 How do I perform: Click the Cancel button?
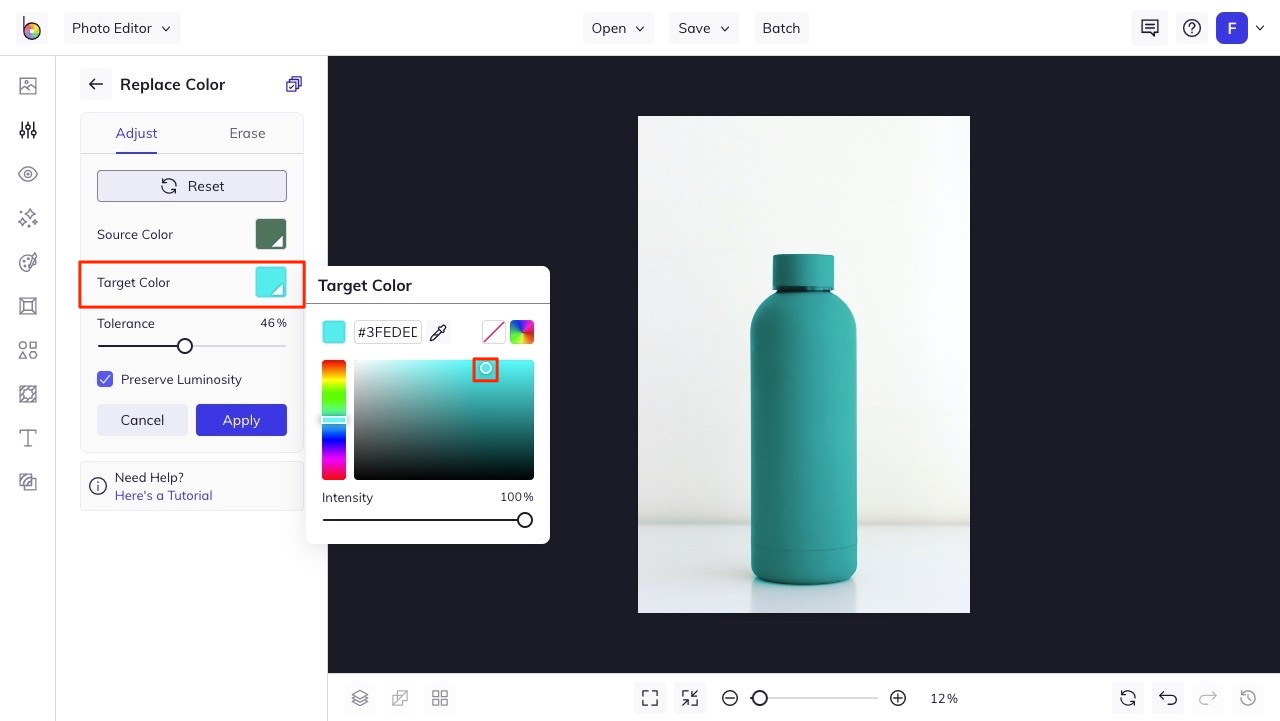tap(142, 420)
